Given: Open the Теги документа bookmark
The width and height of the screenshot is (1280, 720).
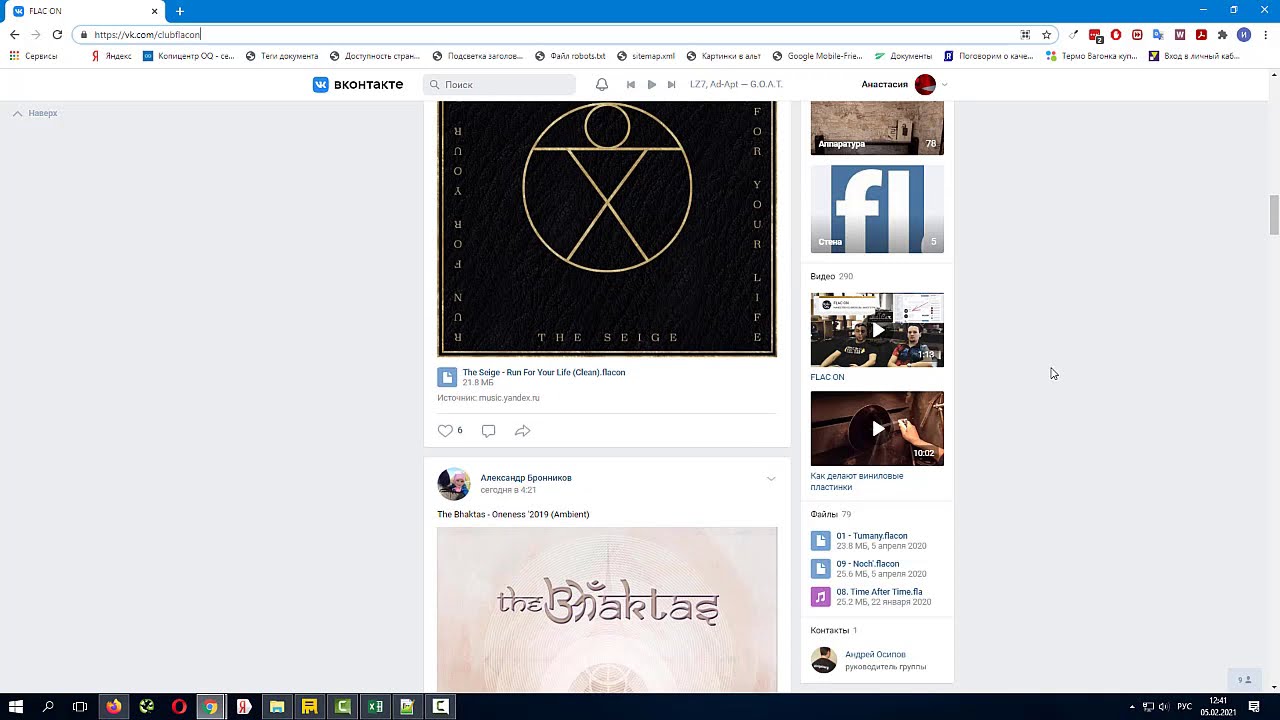Looking at the screenshot, I should point(282,56).
